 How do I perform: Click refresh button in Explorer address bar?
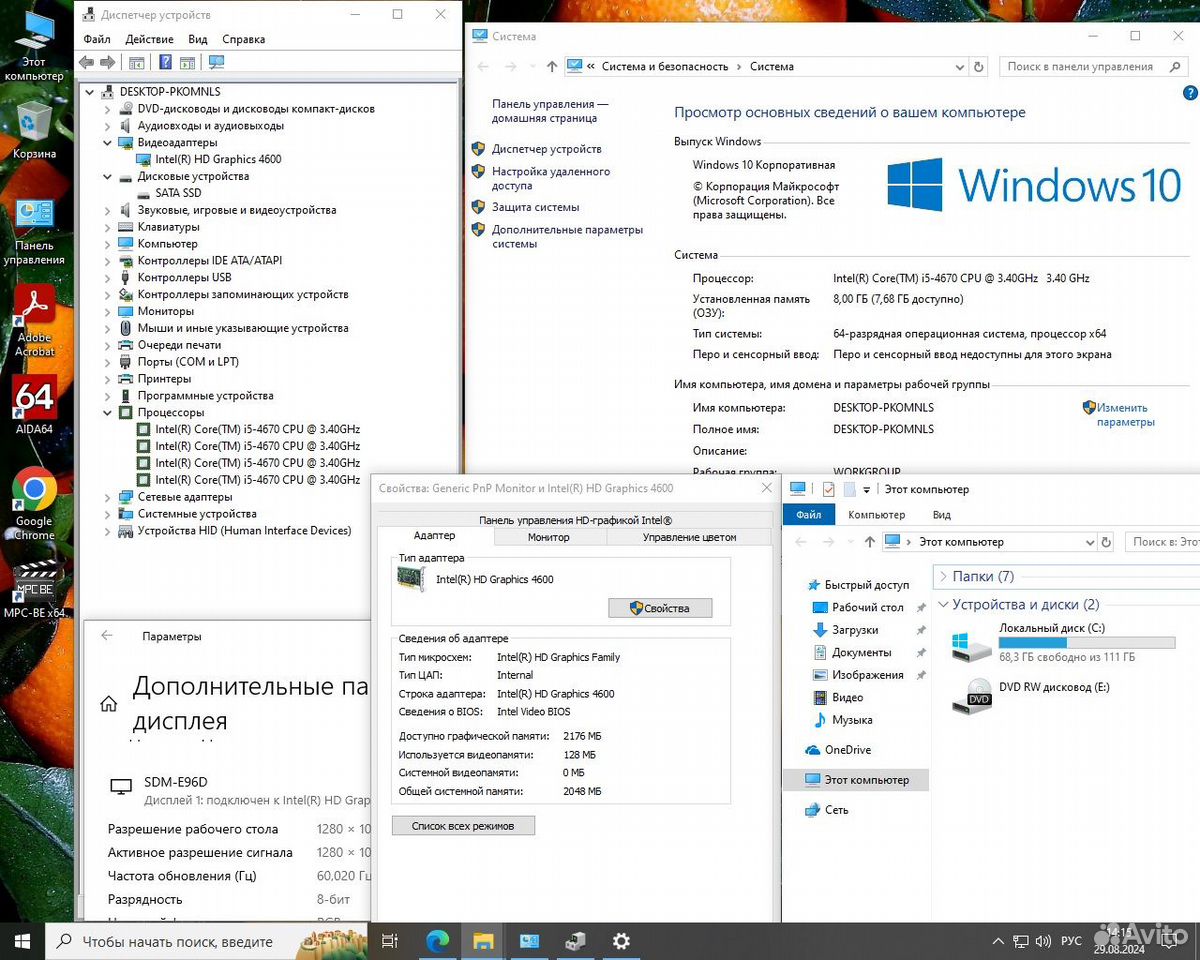click(1107, 542)
